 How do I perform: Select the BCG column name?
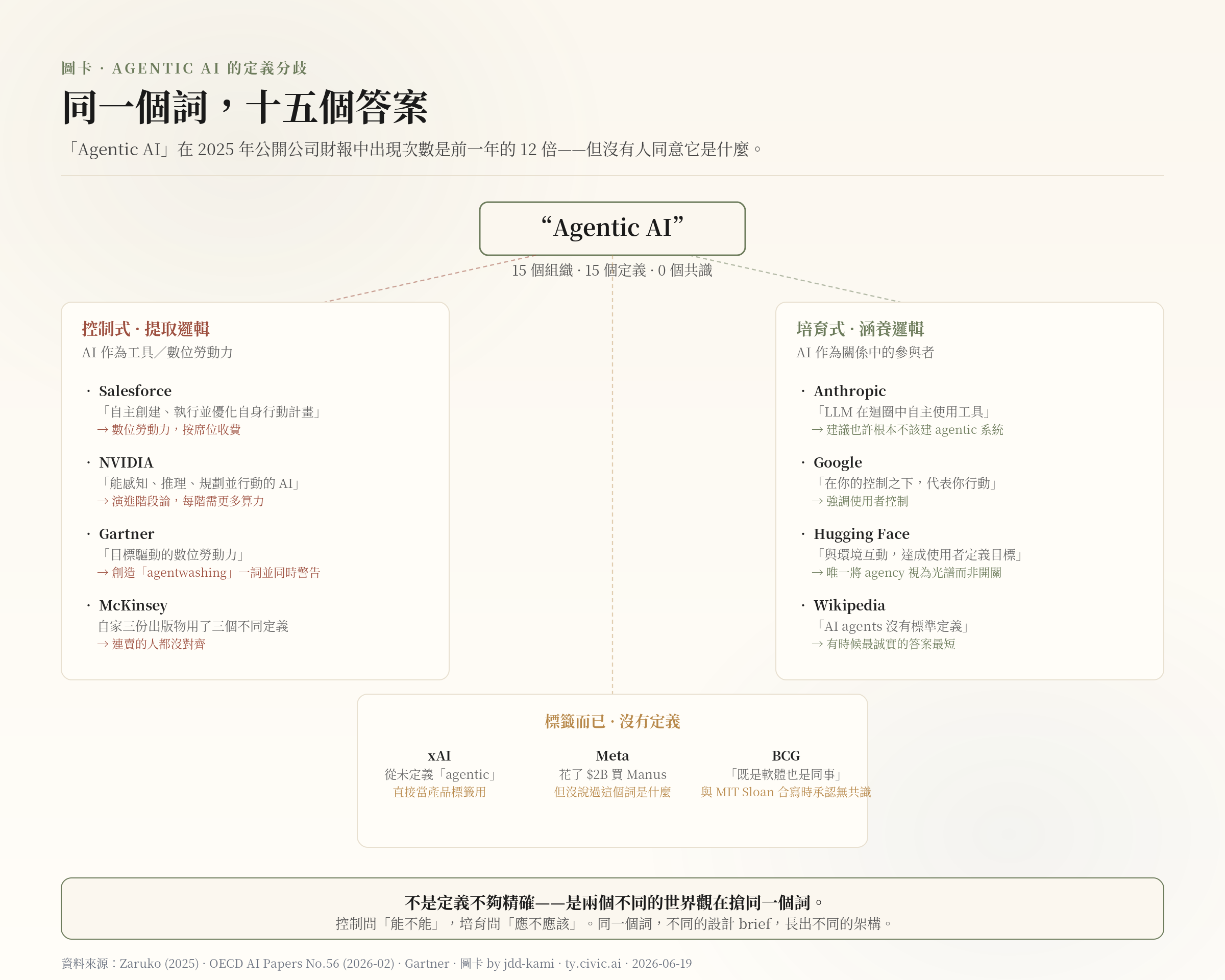(x=786, y=755)
